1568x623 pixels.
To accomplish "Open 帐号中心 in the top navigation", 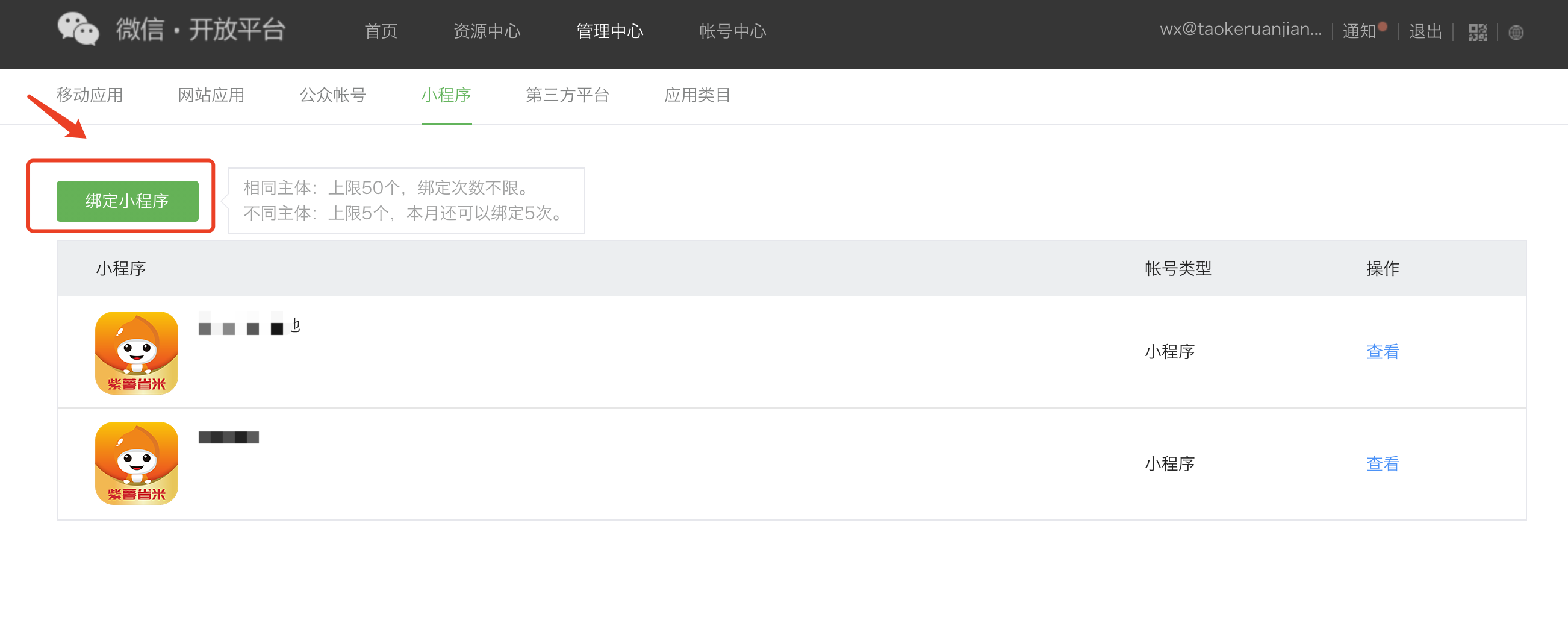I will (732, 31).
